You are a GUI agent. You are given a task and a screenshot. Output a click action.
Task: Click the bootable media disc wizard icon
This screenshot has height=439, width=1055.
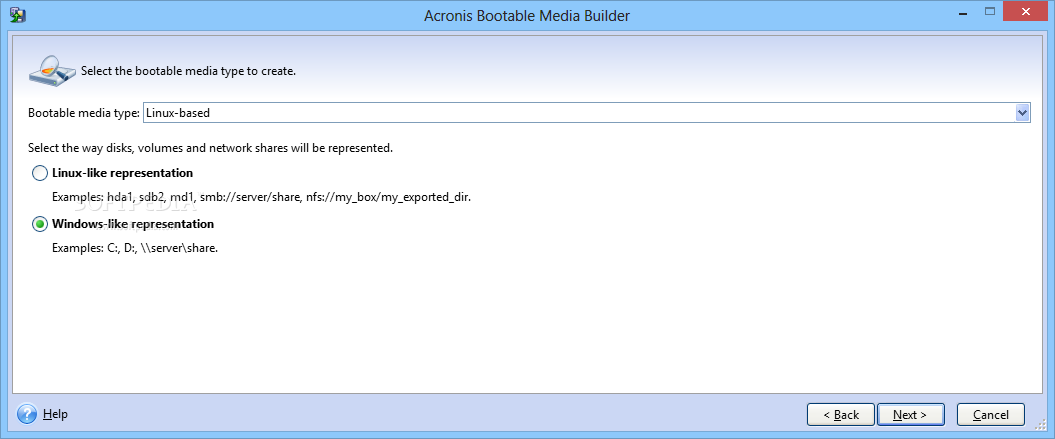coord(52,69)
